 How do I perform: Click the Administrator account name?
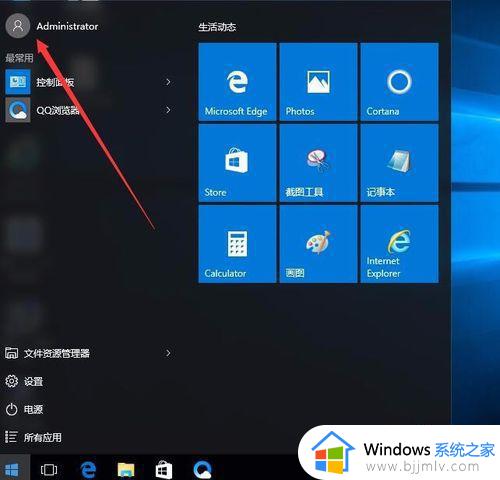tap(67, 26)
